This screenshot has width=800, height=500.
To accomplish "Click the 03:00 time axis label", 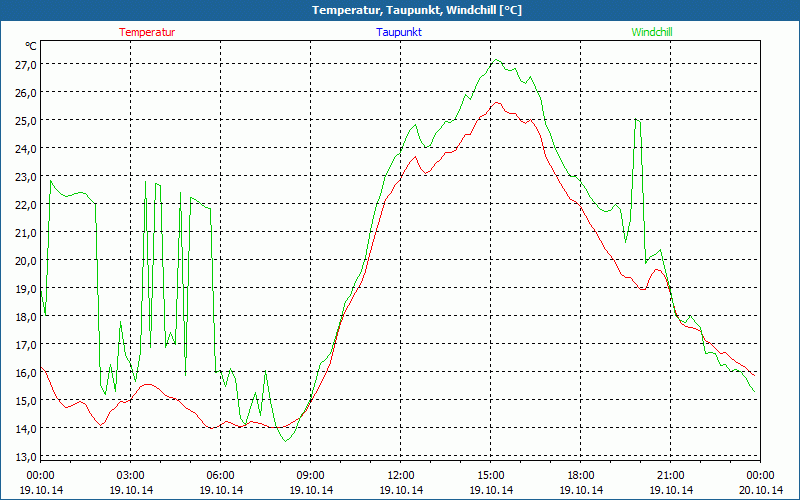I will [x=131, y=476].
